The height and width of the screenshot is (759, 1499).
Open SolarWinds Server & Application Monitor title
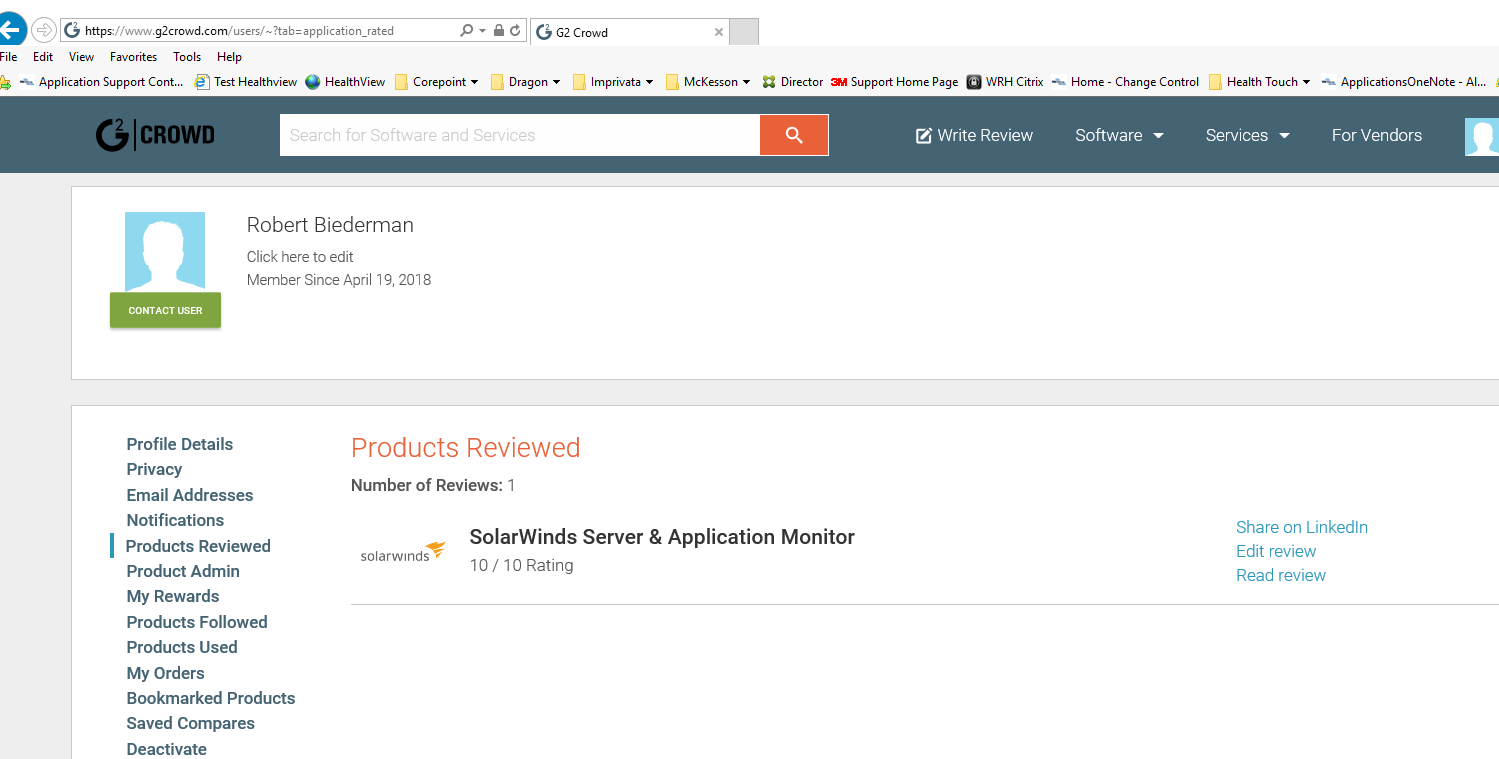pyautogui.click(x=662, y=537)
